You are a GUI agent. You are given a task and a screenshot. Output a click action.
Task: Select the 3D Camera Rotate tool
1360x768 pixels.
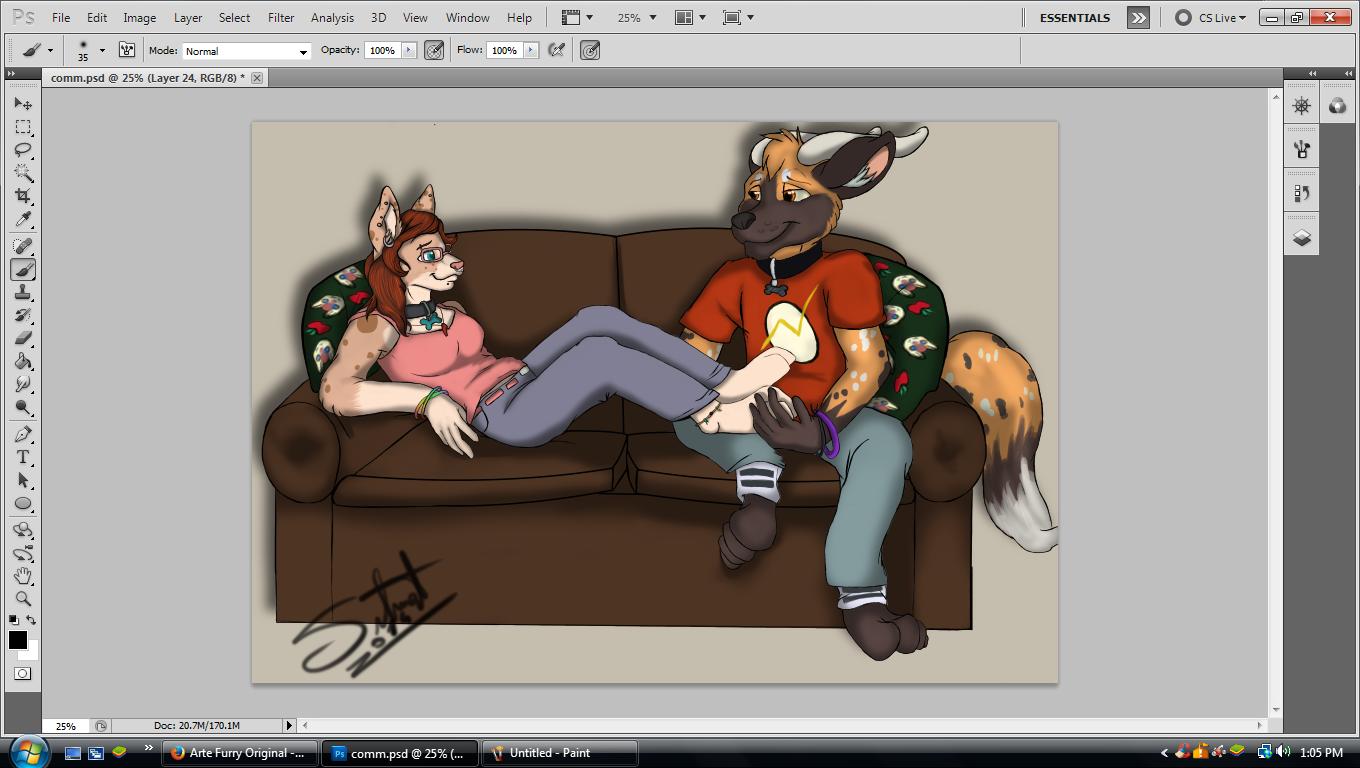(x=23, y=553)
